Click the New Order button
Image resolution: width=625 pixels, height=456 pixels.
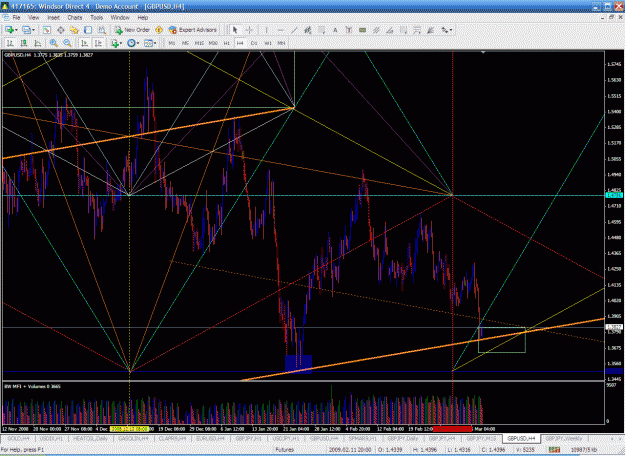coord(132,30)
